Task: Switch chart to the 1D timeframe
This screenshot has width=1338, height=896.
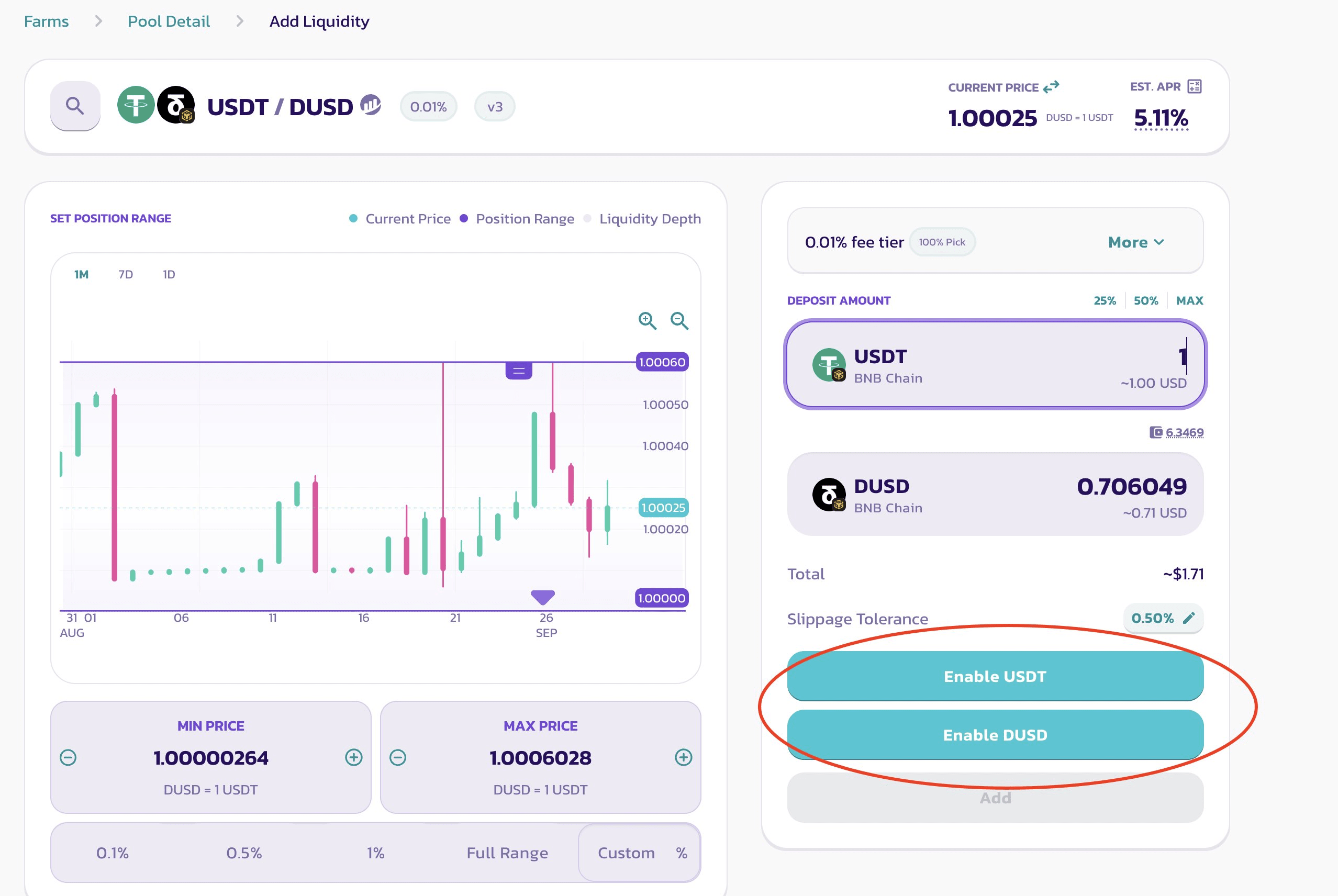Action: 169,274
